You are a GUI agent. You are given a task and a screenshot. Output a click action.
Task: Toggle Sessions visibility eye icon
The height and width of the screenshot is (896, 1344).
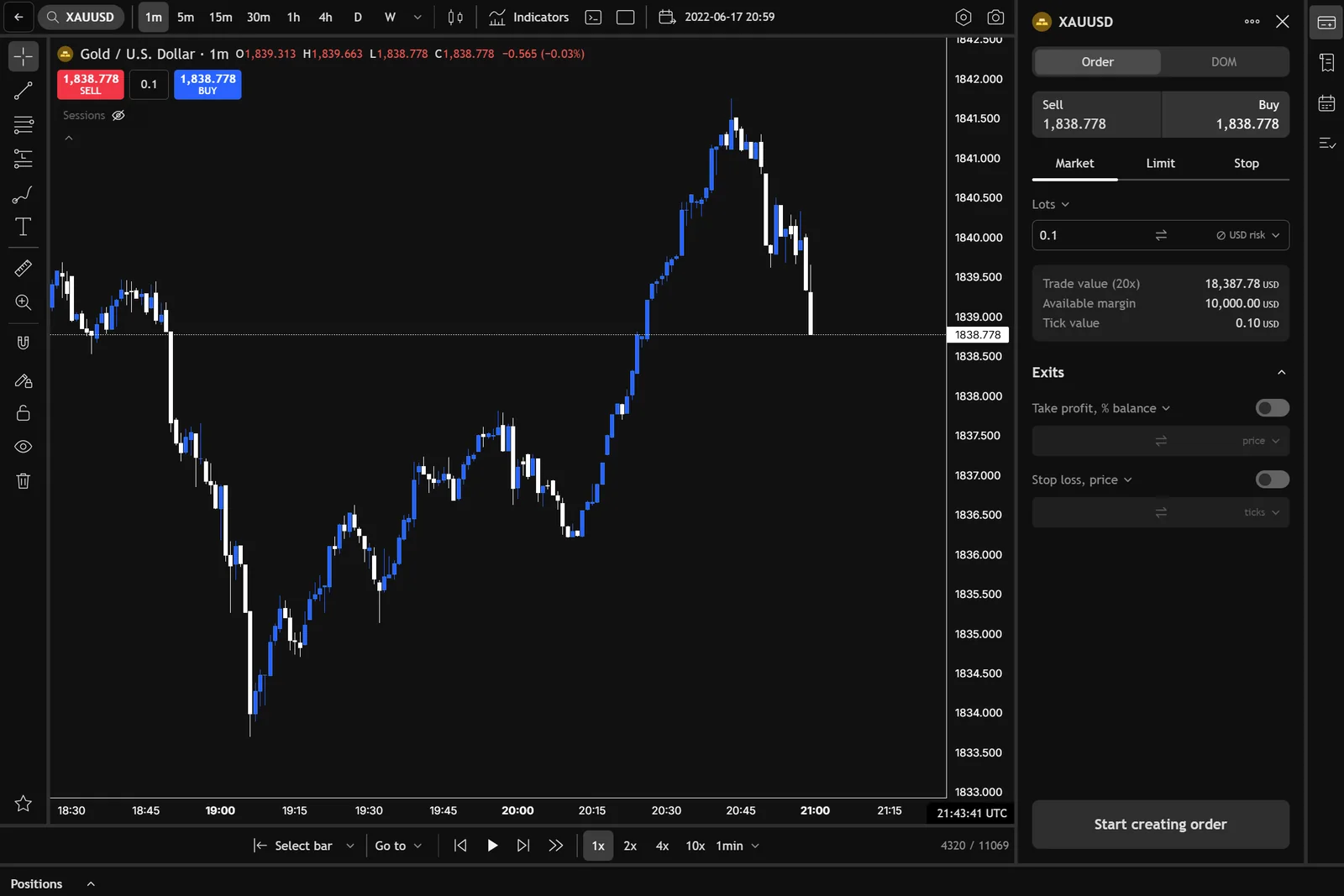tap(118, 116)
